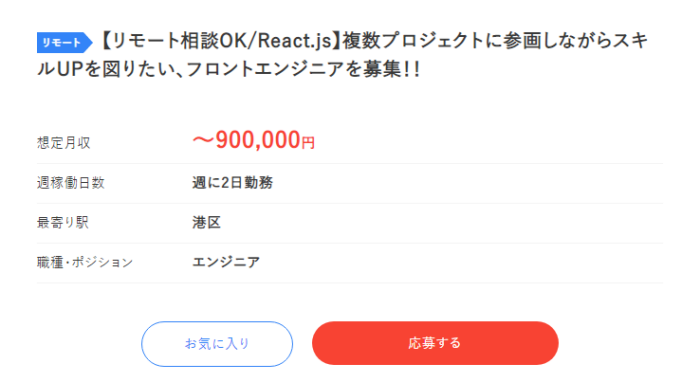
Task: Click the blue リモート badge
Action: 64,43
